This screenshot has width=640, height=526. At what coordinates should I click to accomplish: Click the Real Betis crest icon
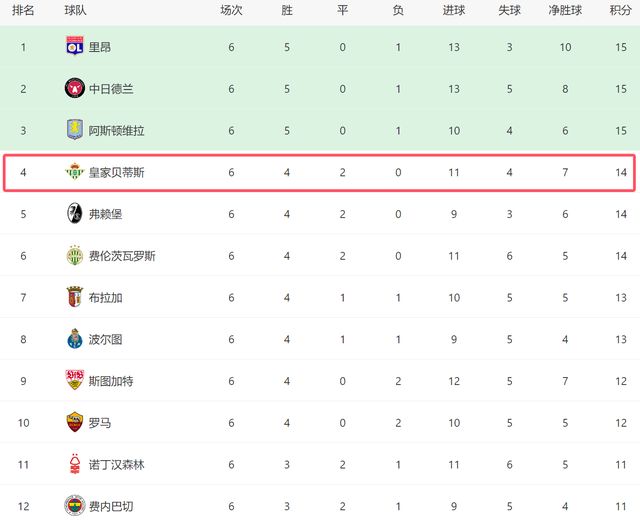(74, 172)
